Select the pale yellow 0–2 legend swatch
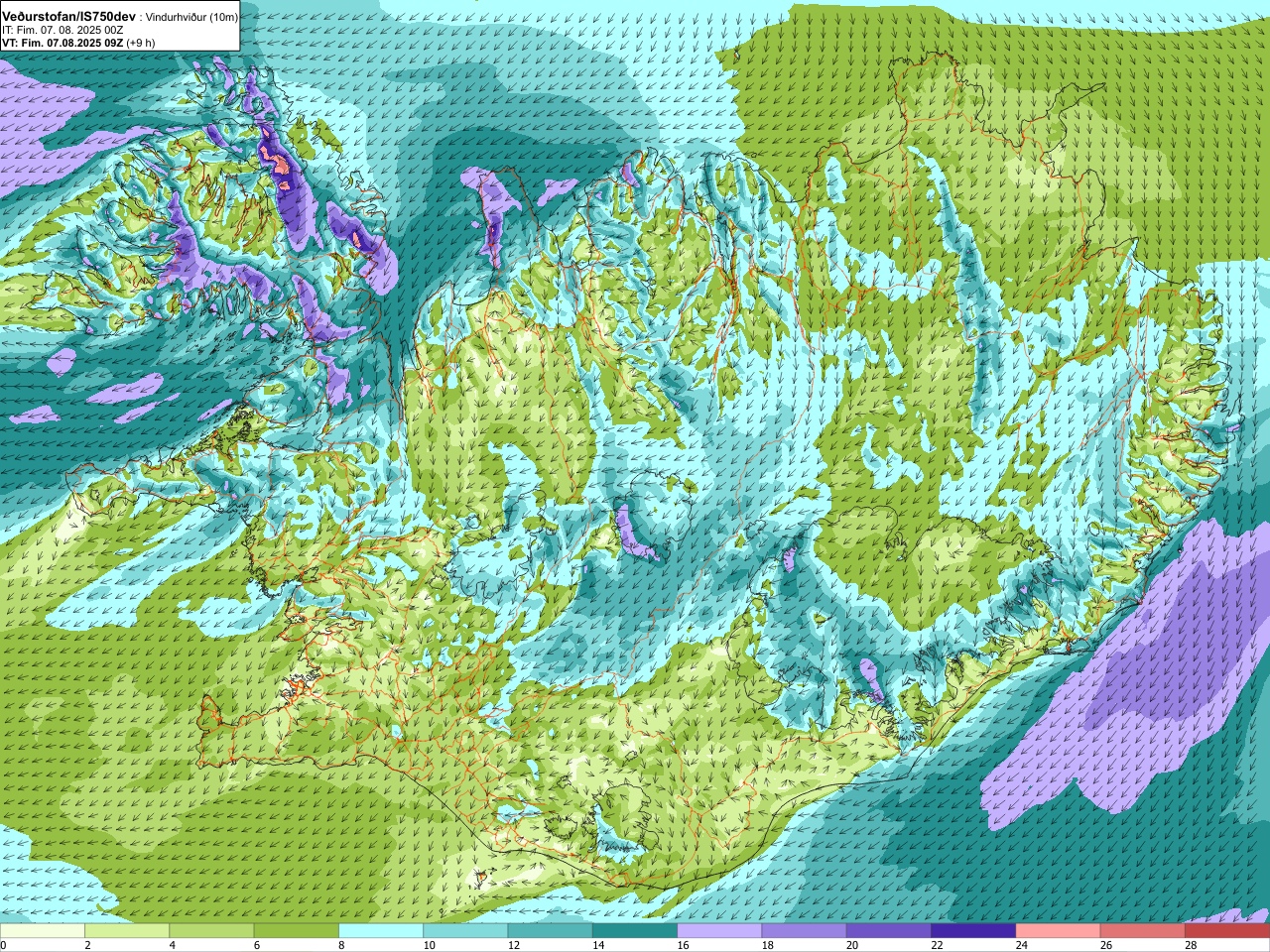This screenshot has height=952, width=1270. (x=42, y=931)
